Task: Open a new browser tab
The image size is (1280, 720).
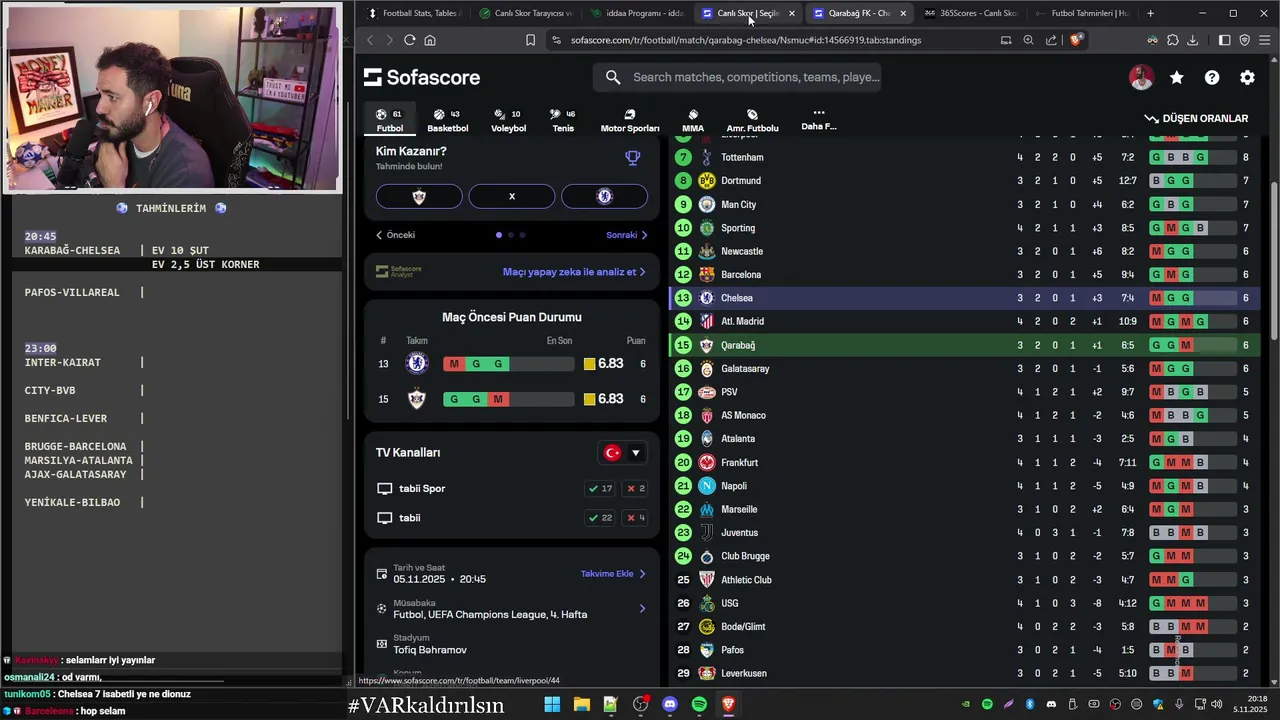Action: click(1150, 13)
